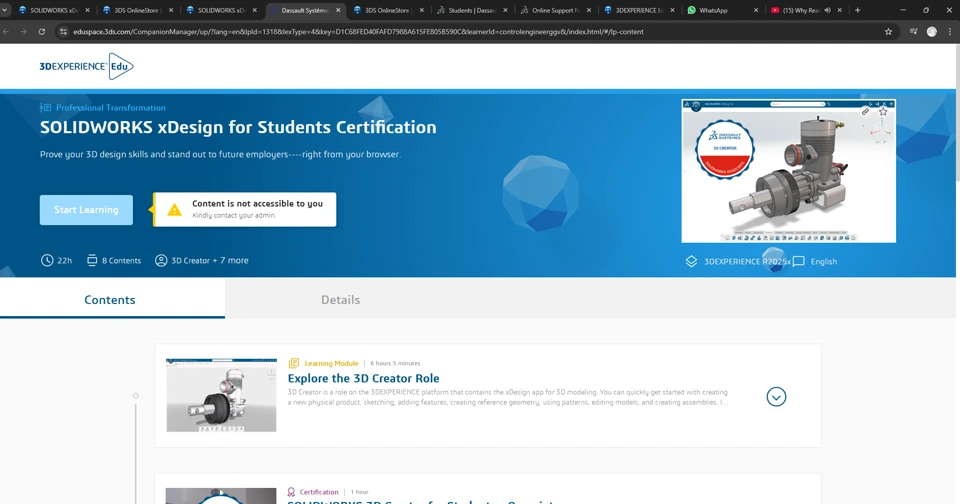Reload the page
The width and height of the screenshot is (960, 504).
(42, 32)
